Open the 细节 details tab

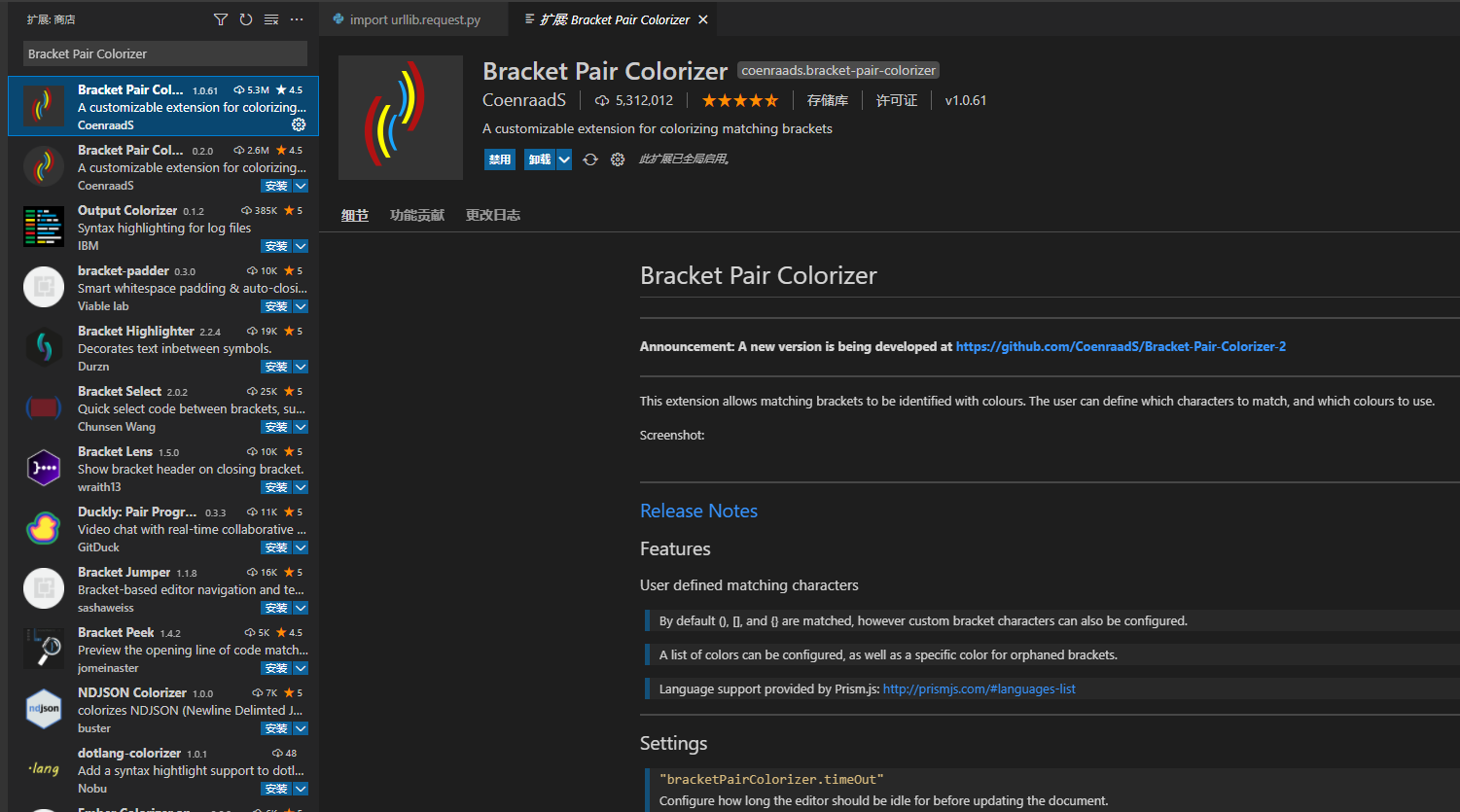[355, 215]
